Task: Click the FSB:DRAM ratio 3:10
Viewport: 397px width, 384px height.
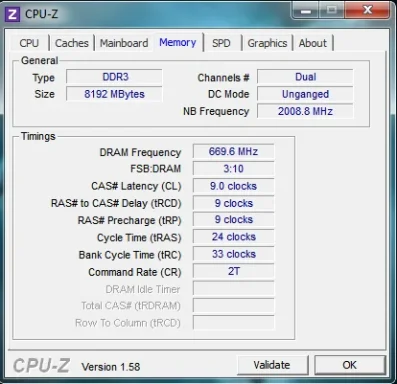Action: point(234,169)
